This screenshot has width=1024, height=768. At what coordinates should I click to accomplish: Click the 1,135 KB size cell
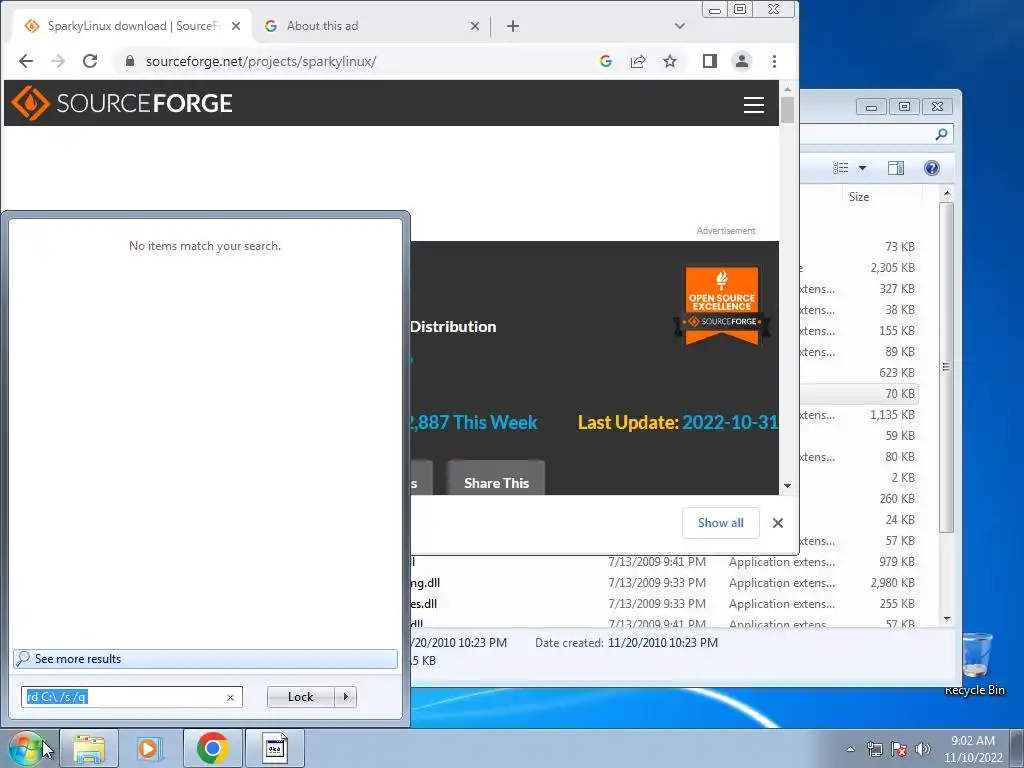892,415
